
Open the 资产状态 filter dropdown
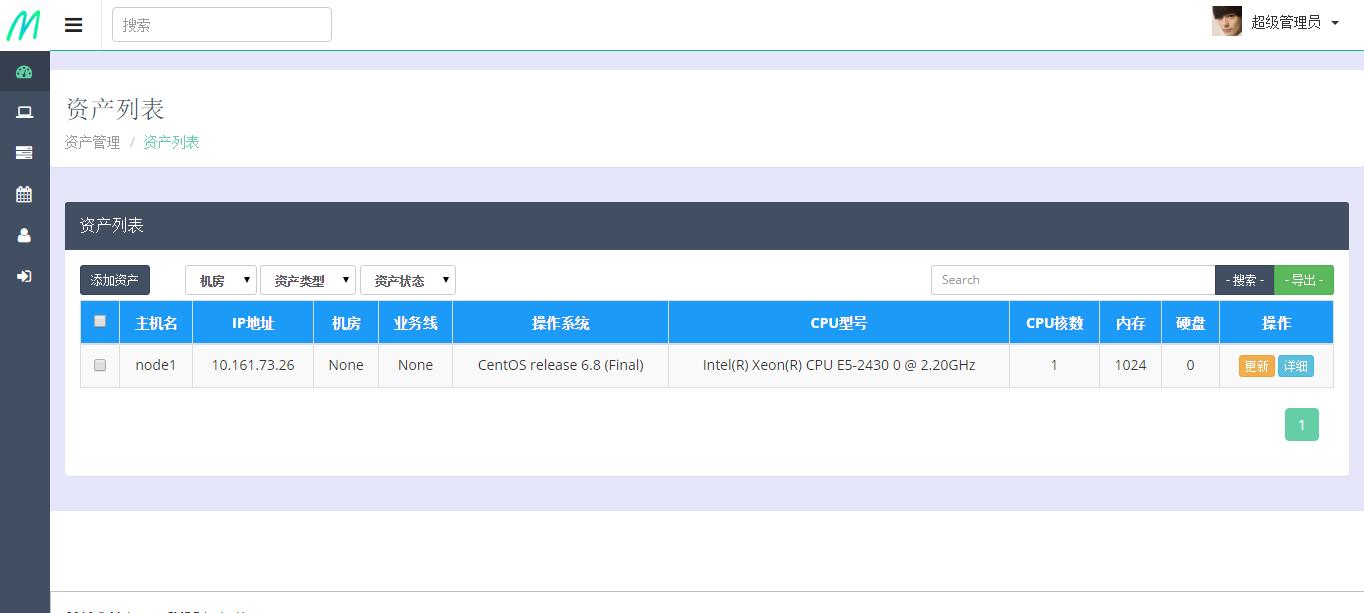(x=408, y=280)
